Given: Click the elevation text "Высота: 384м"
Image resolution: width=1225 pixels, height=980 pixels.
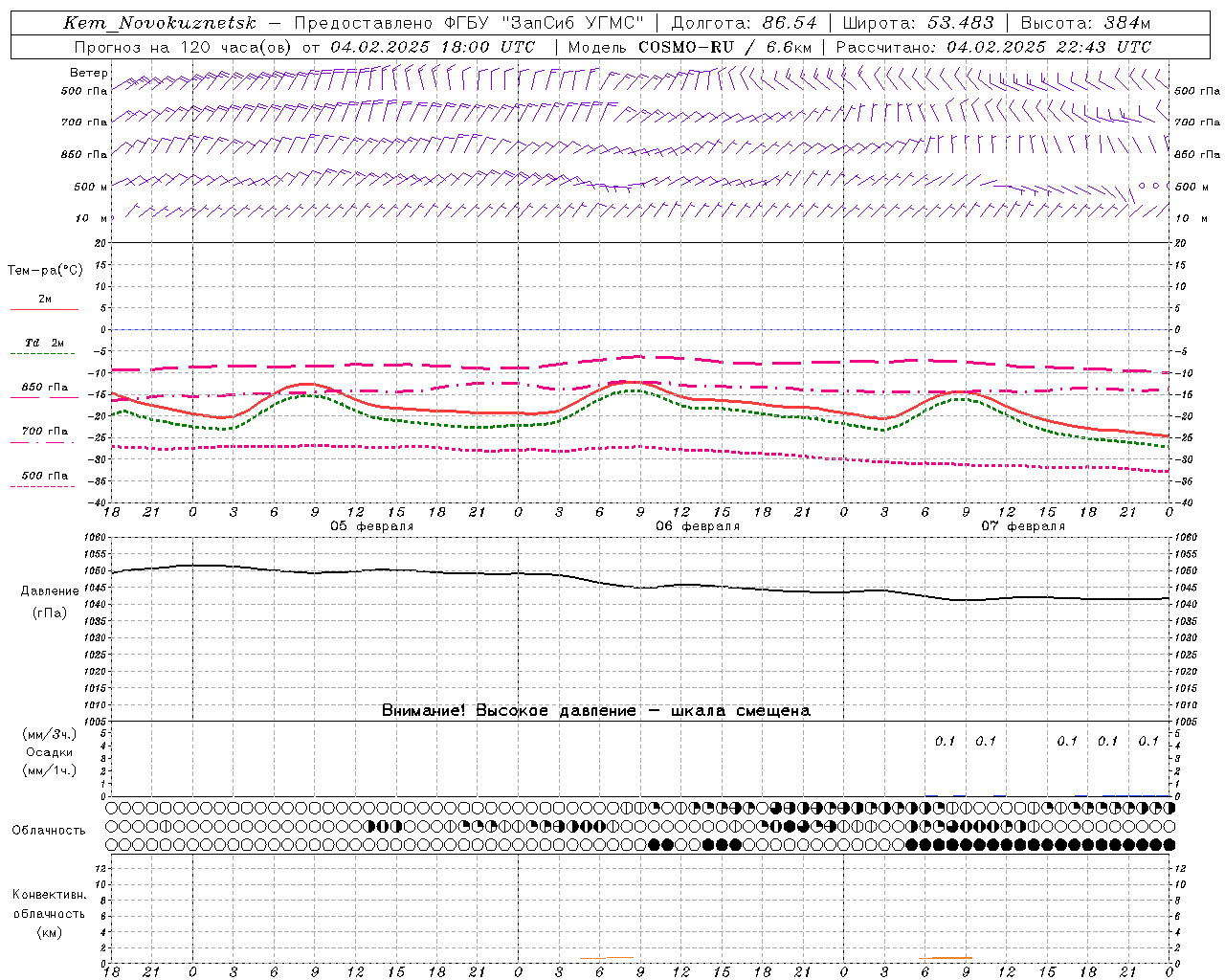Looking at the screenshot, I should tap(1085, 23).
